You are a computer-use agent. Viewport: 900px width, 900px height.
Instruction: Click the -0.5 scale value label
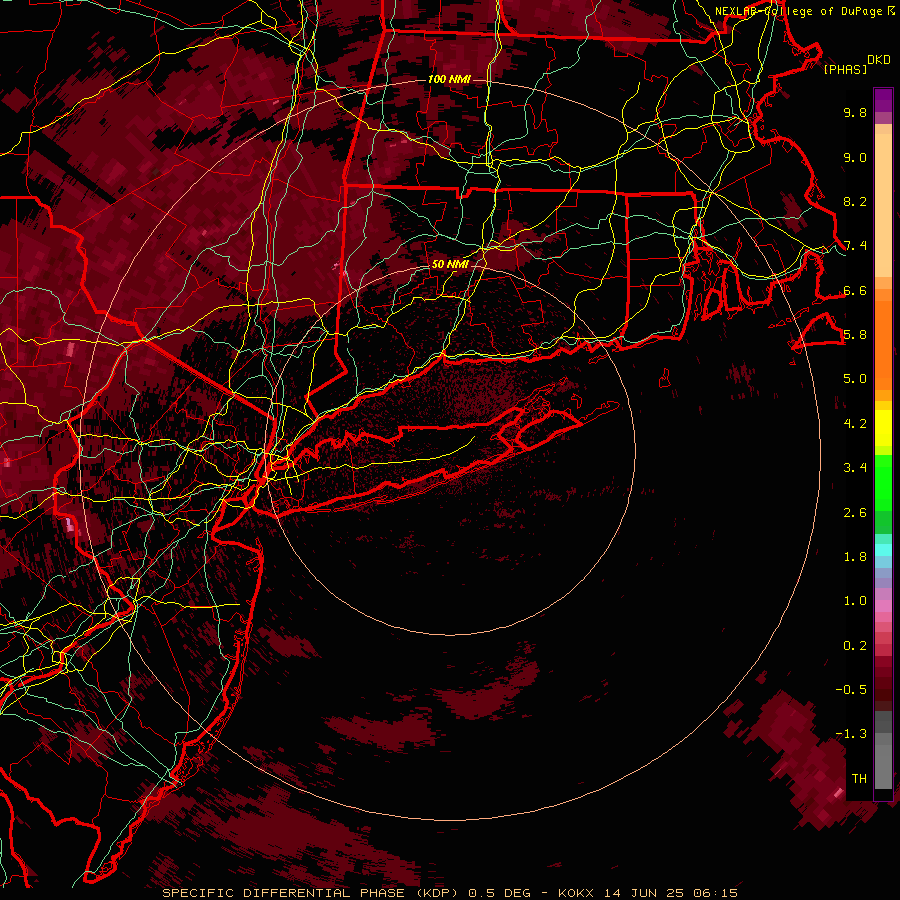[x=851, y=690]
